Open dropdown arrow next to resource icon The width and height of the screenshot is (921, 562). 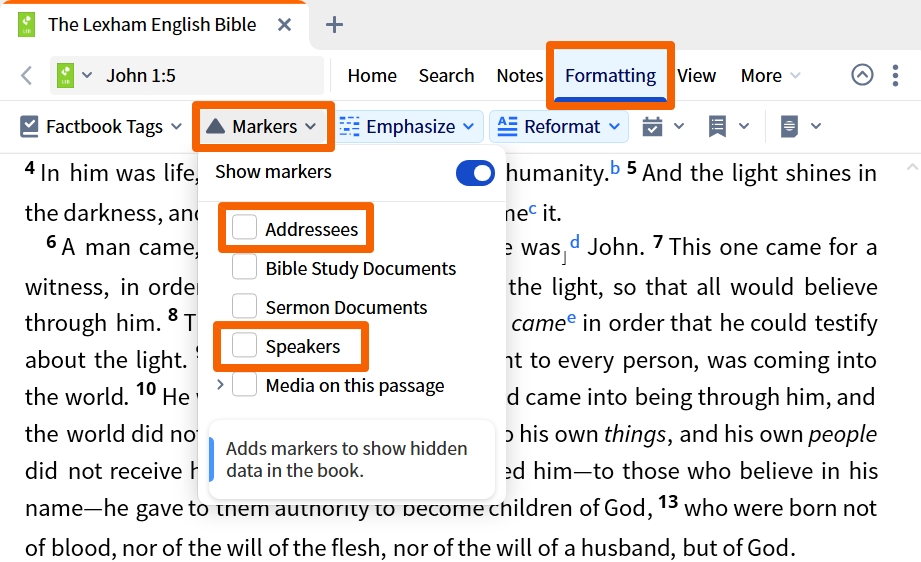[87, 75]
